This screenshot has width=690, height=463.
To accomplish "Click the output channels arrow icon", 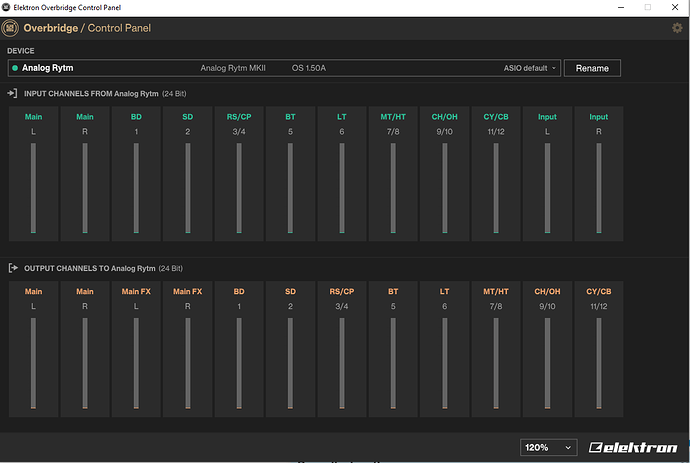I will click(x=13, y=268).
